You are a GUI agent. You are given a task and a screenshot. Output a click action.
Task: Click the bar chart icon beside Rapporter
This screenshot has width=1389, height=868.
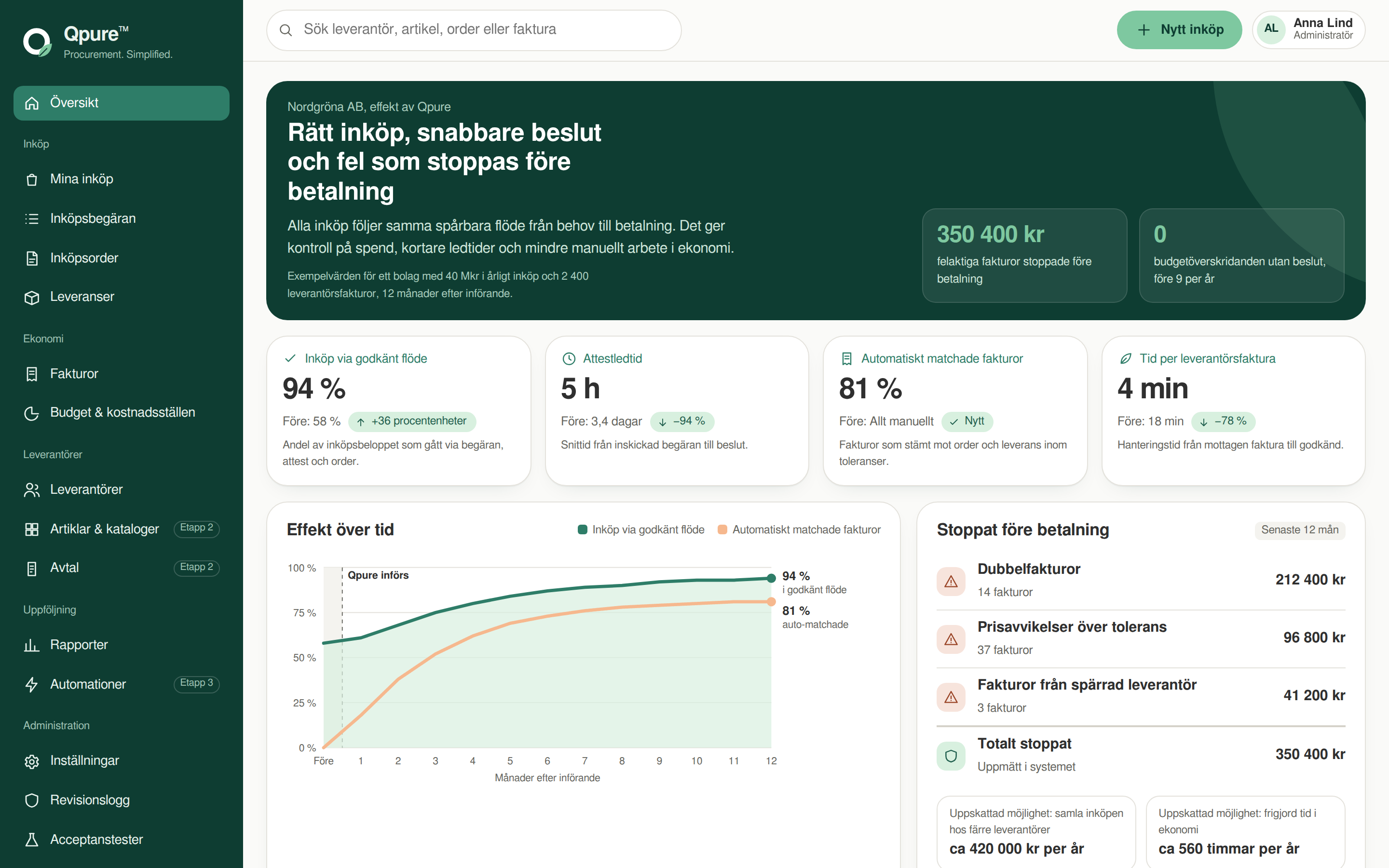tap(32, 645)
